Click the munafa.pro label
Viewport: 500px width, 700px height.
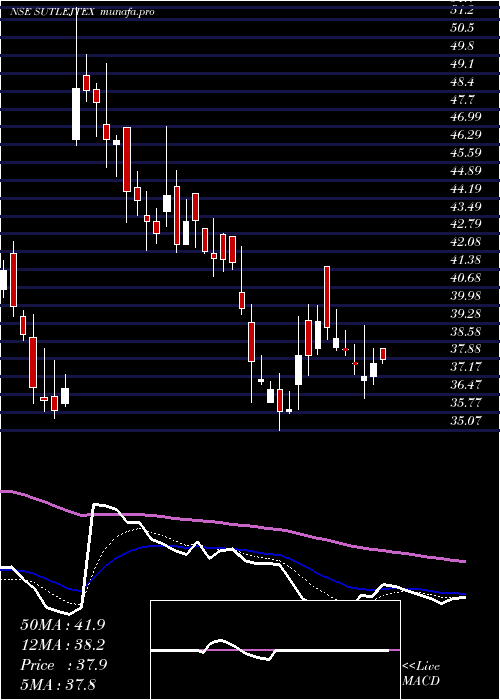128,12
